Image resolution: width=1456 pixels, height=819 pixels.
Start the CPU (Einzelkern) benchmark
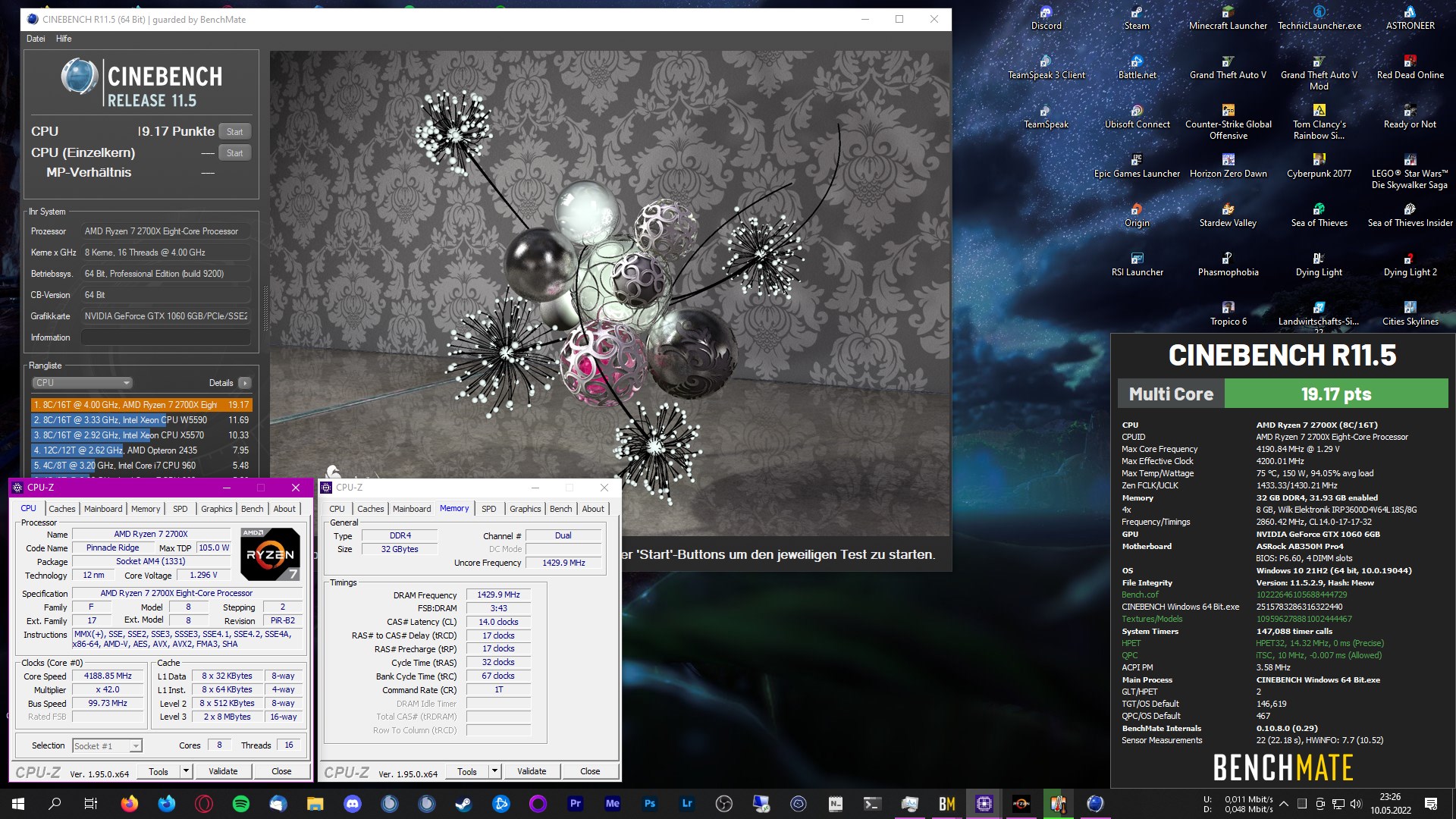234,153
